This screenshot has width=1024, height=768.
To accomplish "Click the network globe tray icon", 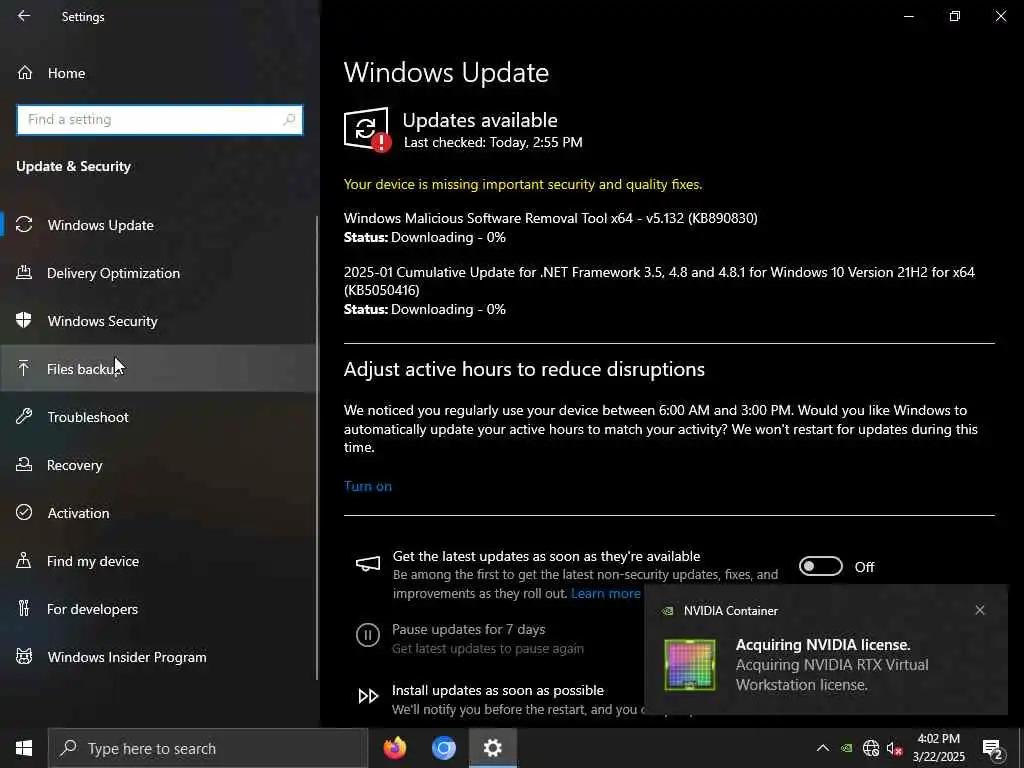I will (x=871, y=748).
